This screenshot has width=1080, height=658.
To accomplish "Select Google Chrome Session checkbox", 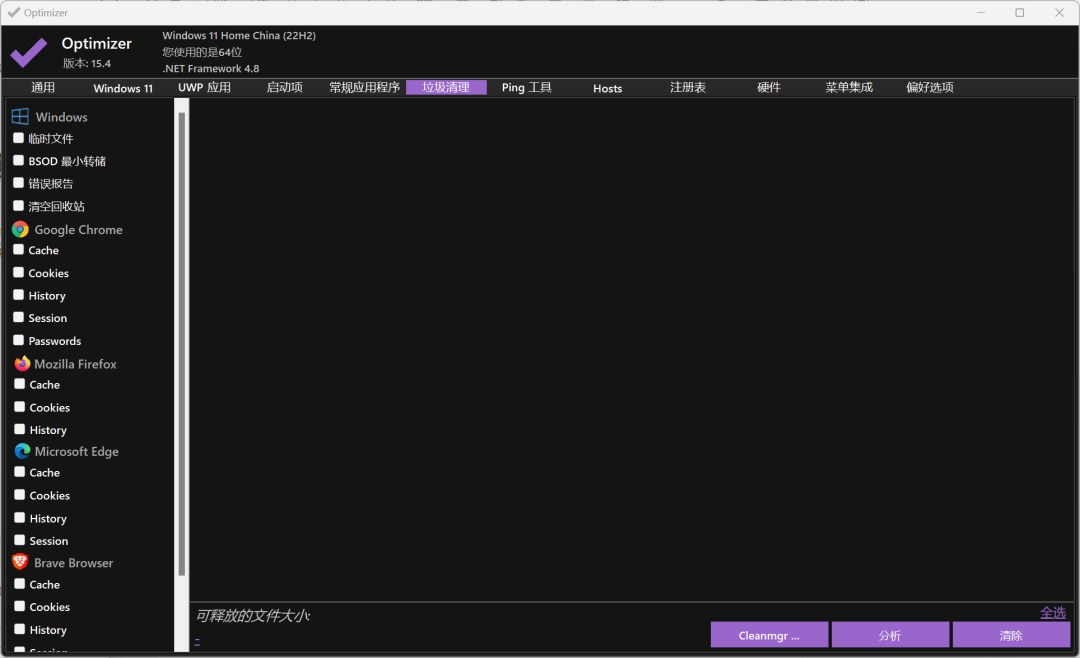I will tap(19, 317).
